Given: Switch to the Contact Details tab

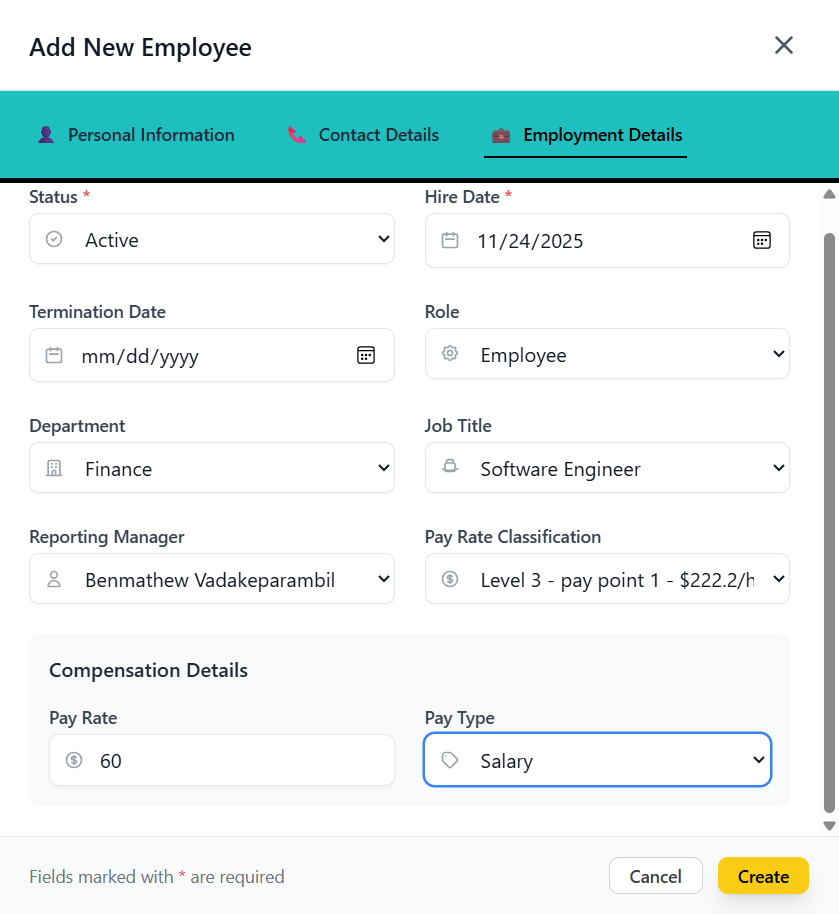Looking at the screenshot, I should (x=378, y=135).
